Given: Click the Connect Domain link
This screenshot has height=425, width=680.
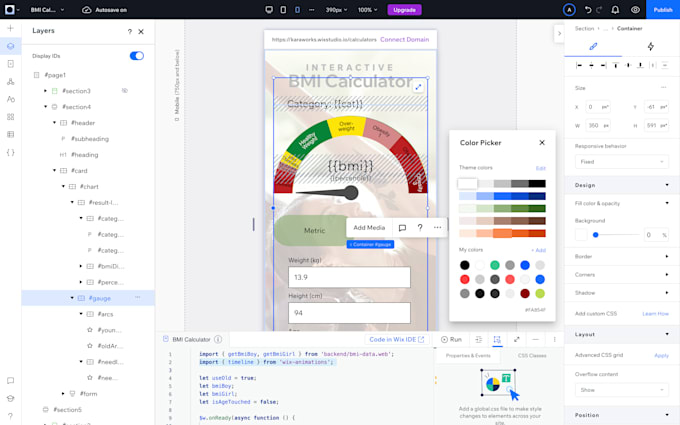Looking at the screenshot, I should 405,39.
